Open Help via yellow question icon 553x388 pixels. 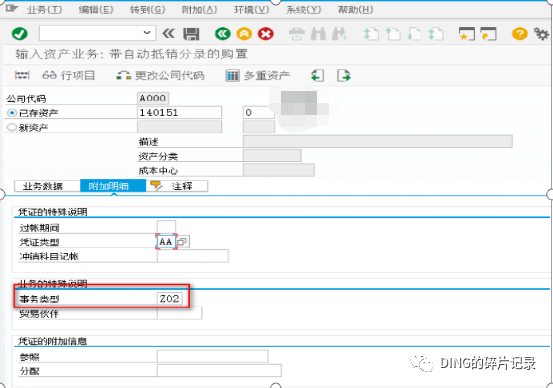click(519, 34)
